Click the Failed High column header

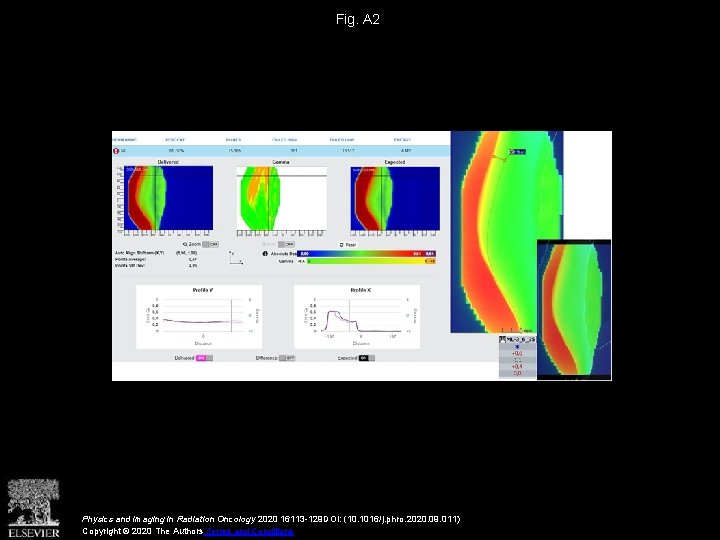pos(285,140)
